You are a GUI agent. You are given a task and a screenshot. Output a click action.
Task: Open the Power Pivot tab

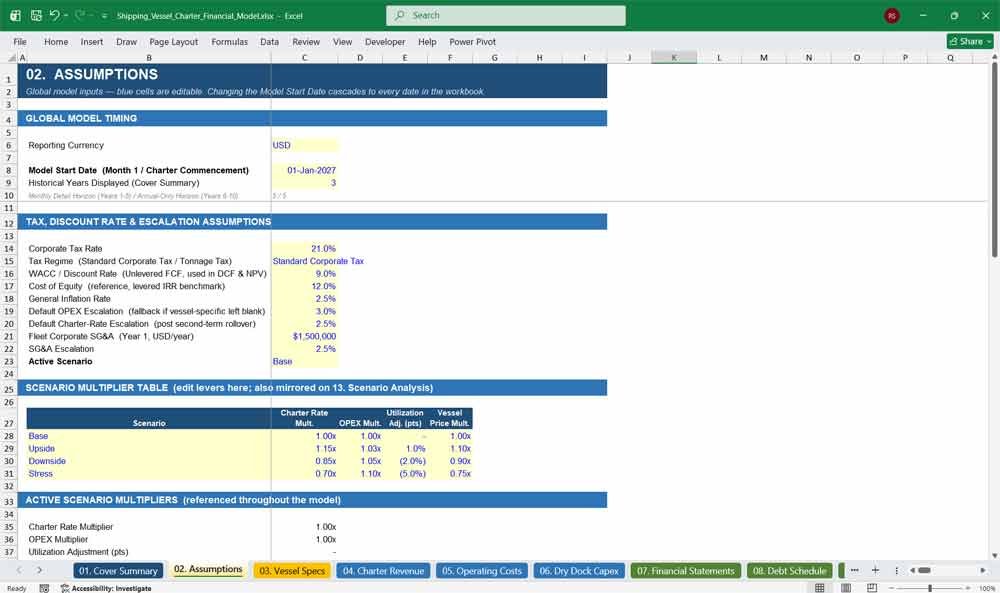click(x=472, y=41)
